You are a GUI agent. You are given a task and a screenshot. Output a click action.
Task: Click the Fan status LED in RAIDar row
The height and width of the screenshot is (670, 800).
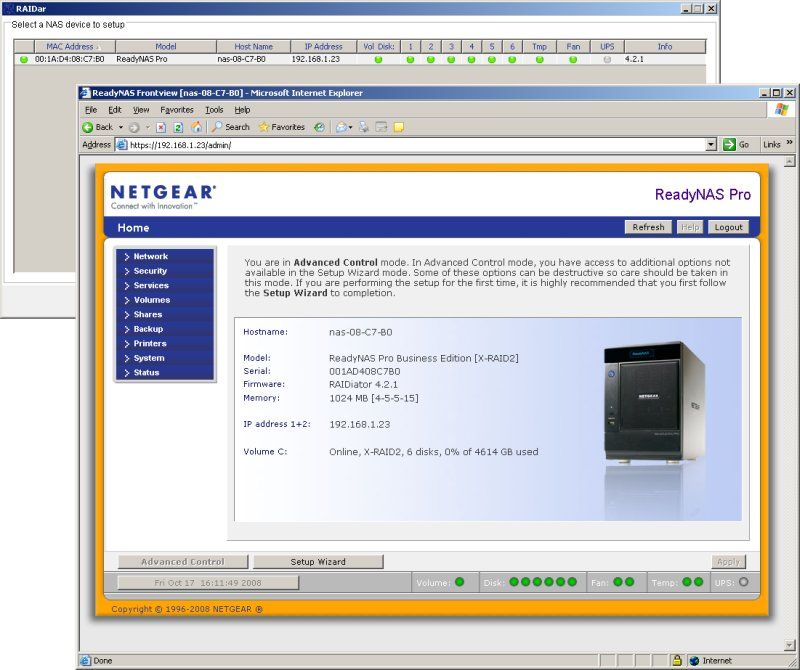[573, 60]
